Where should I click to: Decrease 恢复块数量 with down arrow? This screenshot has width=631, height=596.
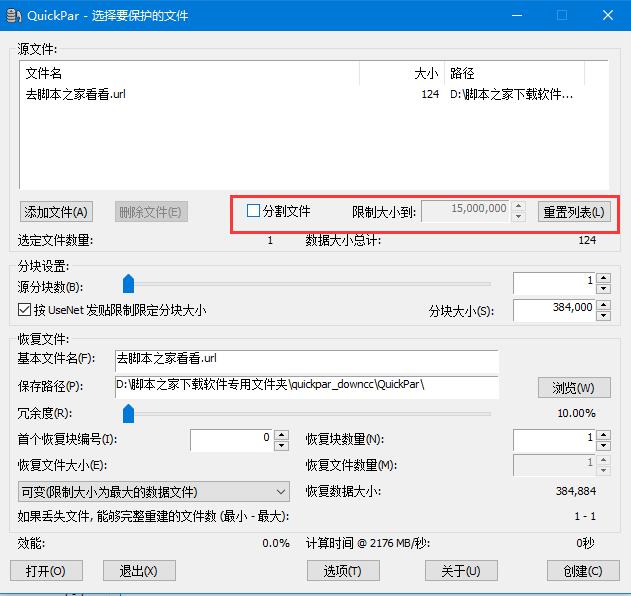[603, 445]
